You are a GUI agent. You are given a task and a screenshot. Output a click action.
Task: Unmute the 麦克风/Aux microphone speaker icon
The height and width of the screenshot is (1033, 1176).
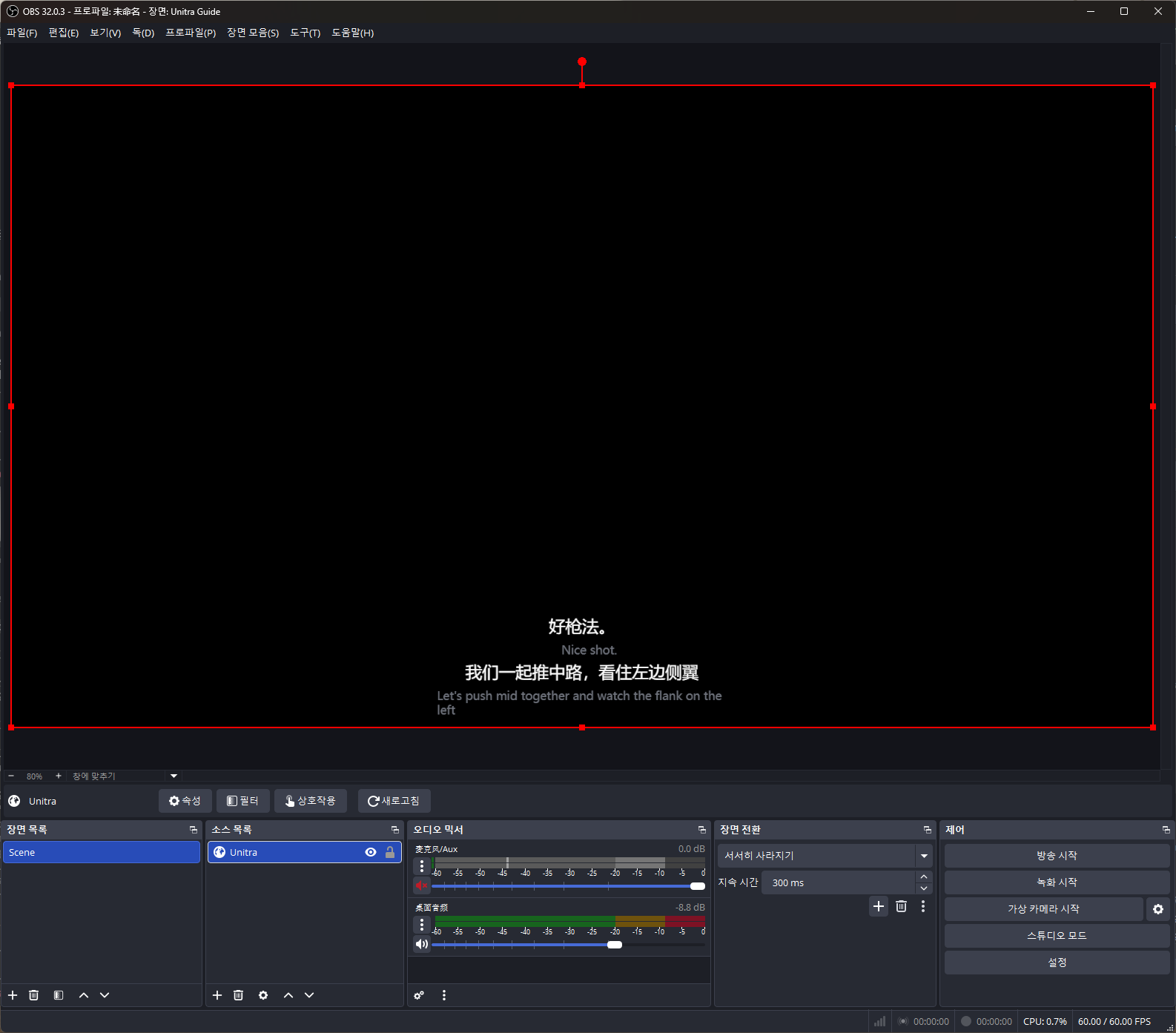[422, 885]
